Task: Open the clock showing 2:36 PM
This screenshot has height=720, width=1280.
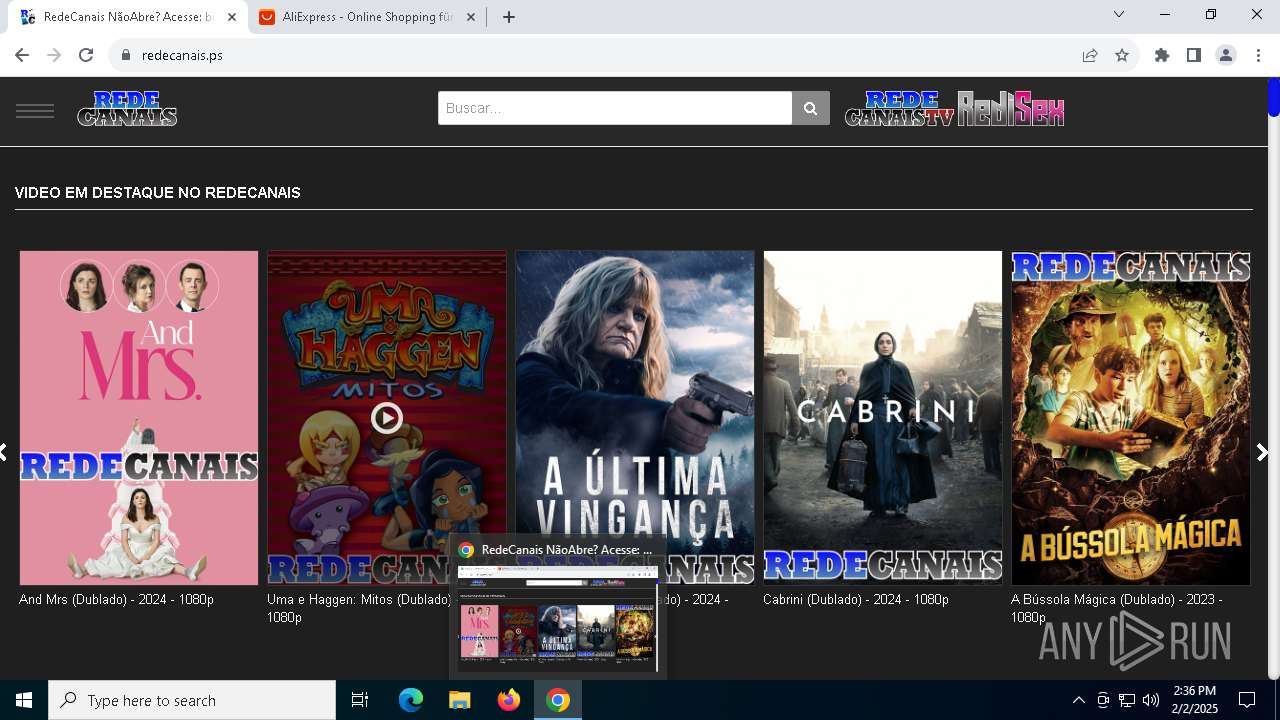Action: [x=1195, y=700]
